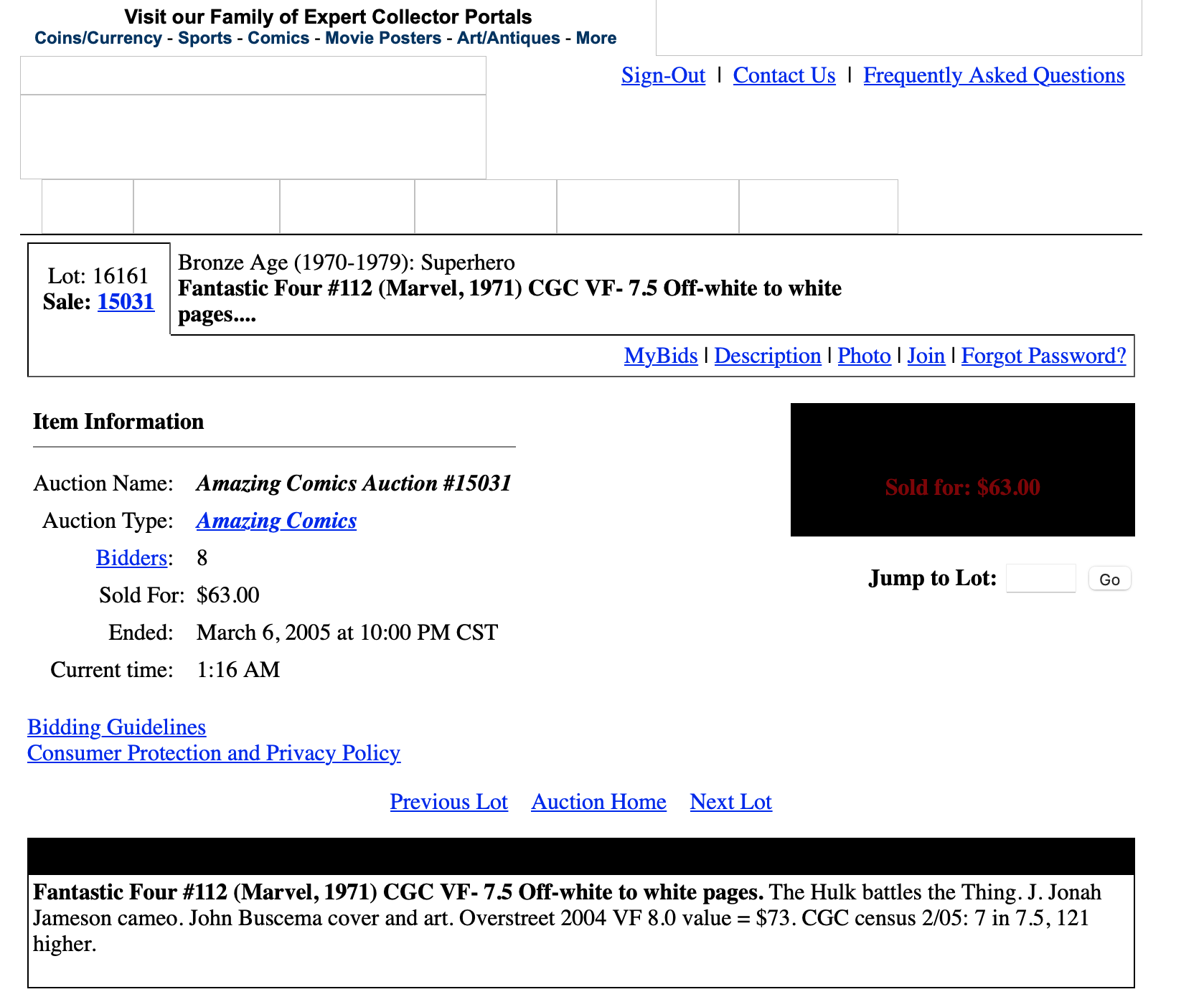Select the 'Lot: 16161' text
This screenshot has width=1204, height=1007.
(x=98, y=276)
